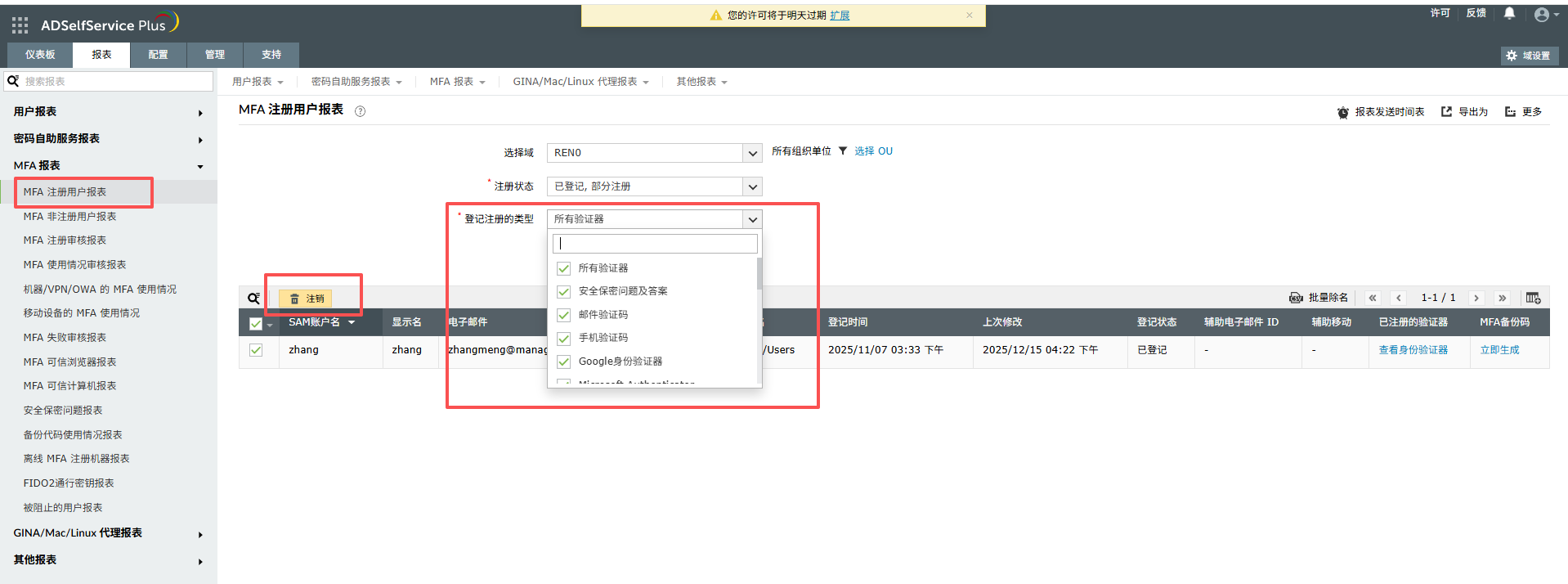Image resolution: width=1568 pixels, height=584 pixels.
Task: Go to the last page arrow
Action: tap(1502, 298)
